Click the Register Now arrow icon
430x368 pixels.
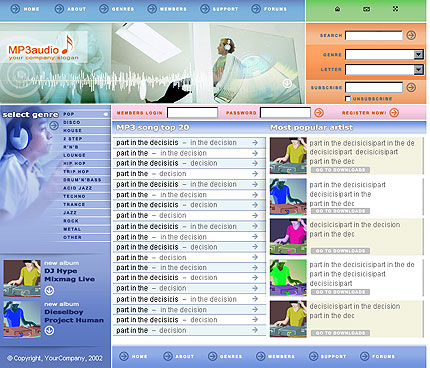[x=394, y=113]
